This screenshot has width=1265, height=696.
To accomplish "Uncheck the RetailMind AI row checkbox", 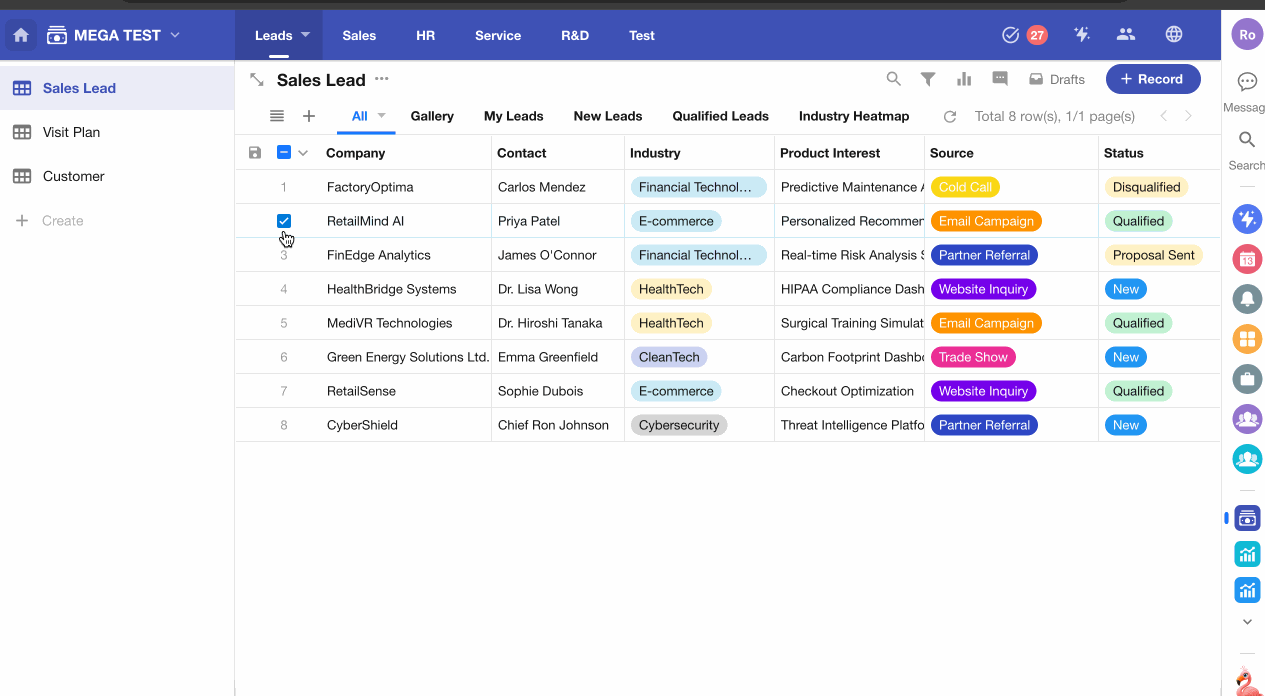I will click(x=284, y=221).
